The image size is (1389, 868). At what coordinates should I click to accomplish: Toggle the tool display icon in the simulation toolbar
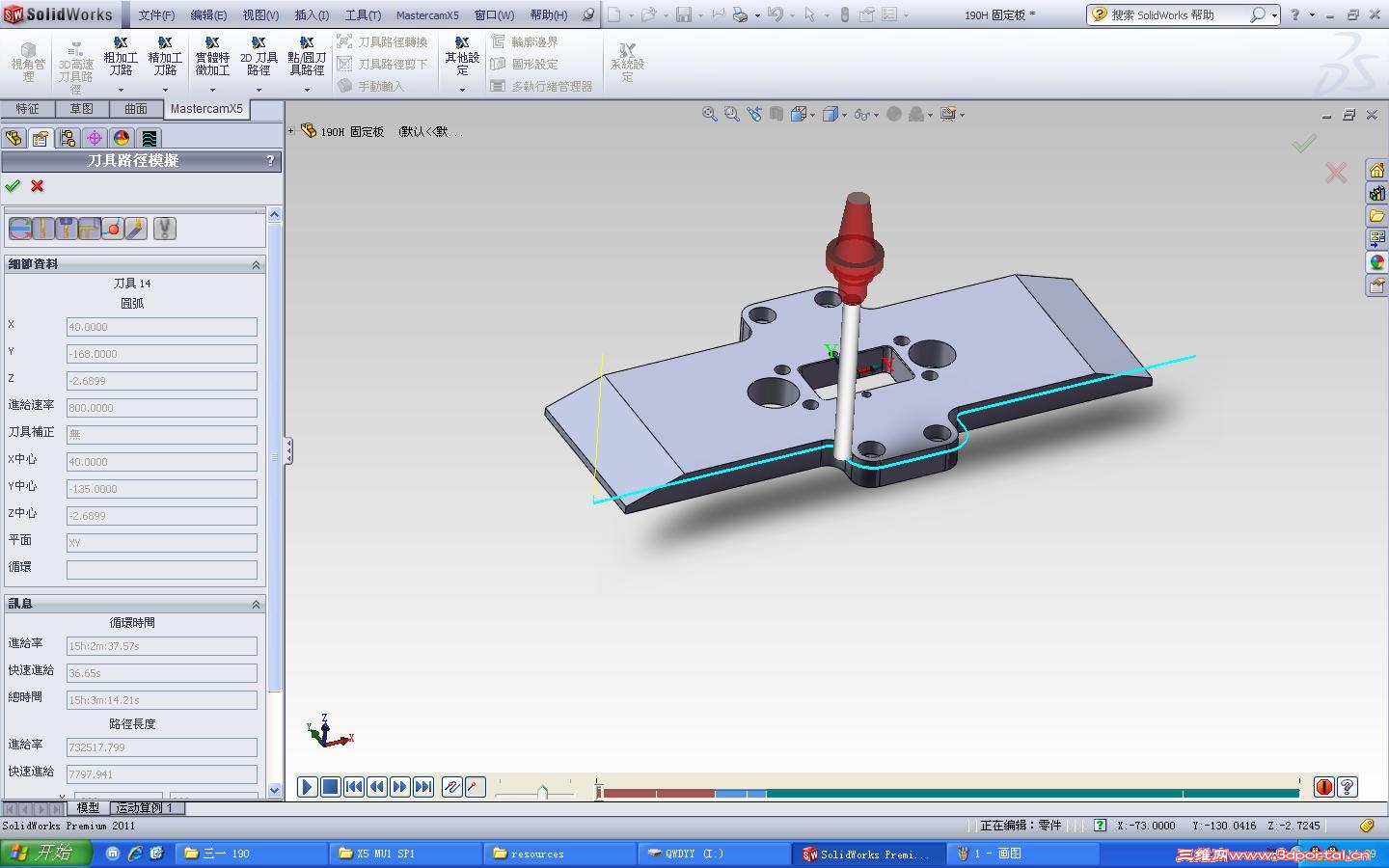pos(42,229)
